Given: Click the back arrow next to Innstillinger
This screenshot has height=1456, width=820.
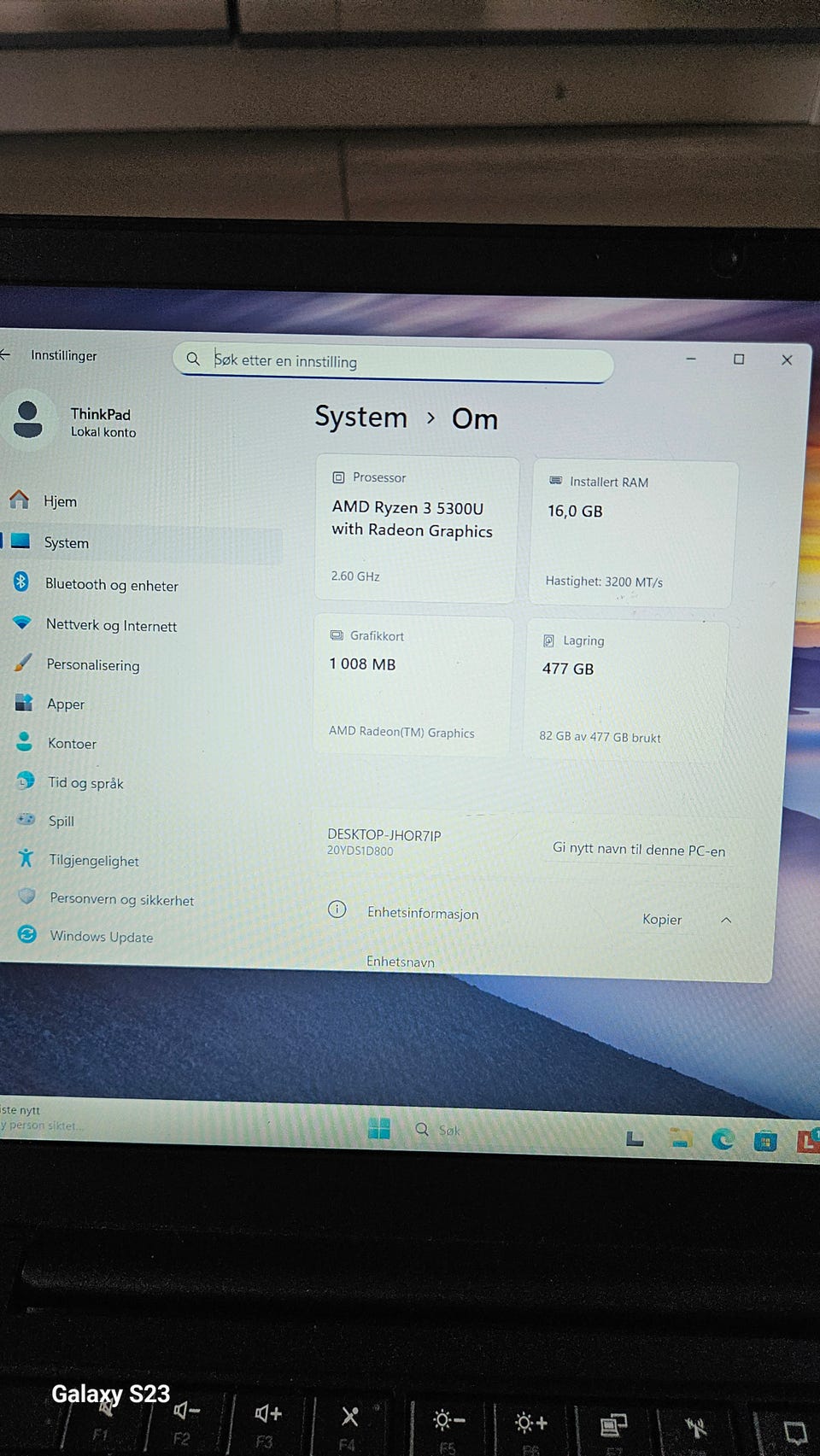Looking at the screenshot, I should (4, 354).
